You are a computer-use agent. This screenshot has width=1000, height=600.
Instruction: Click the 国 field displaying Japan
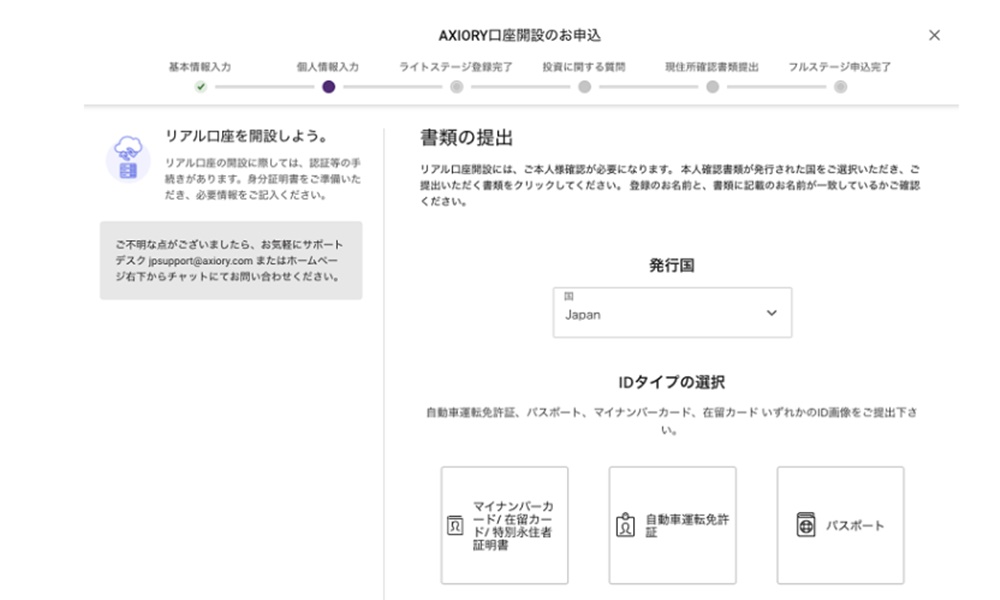coord(650,313)
